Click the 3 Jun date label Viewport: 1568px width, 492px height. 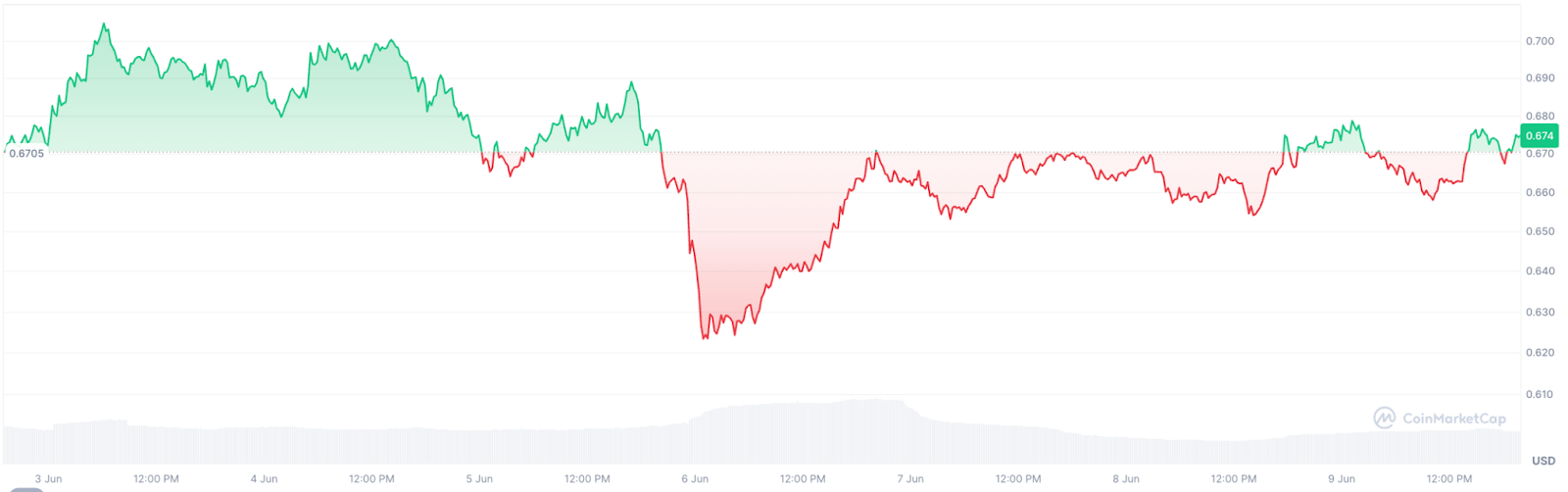(48, 479)
